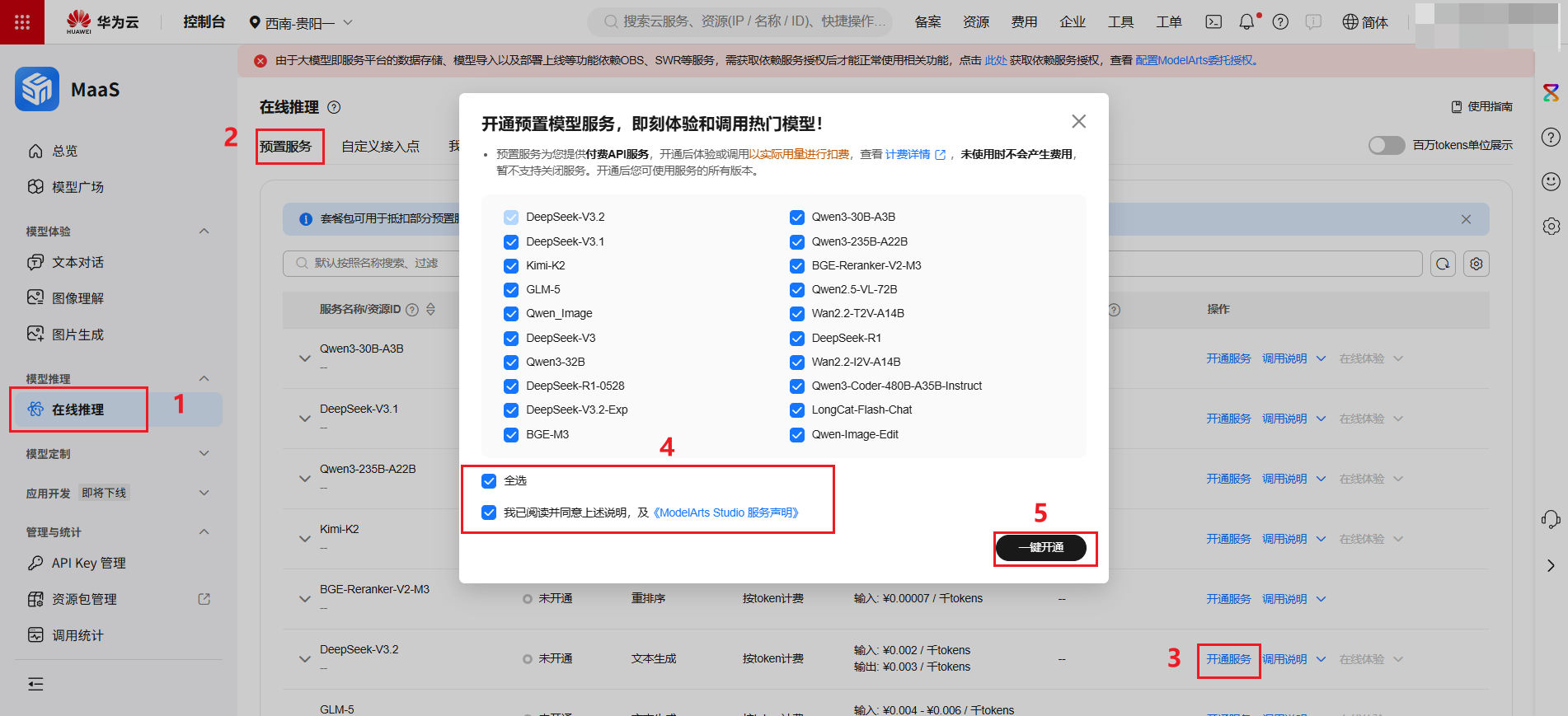This screenshot has width=1568, height=716.
Task: Expand the DeepSeek-V3.2 table row
Action: (x=305, y=659)
